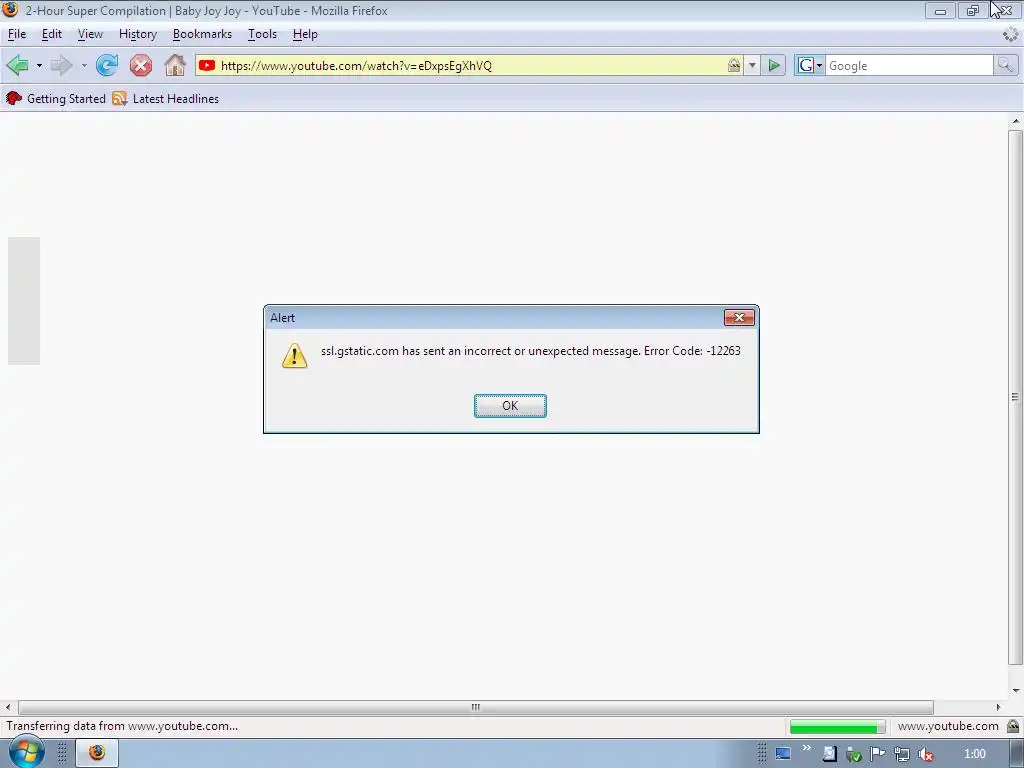Click the vertical scrollbar thumb
The image size is (1024, 768).
pyautogui.click(x=1016, y=397)
